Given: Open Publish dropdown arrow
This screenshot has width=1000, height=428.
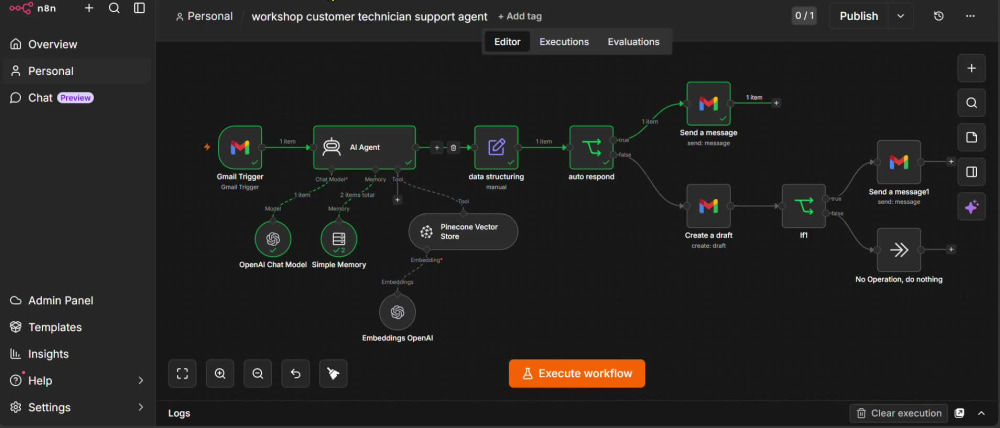Looking at the screenshot, I should click(901, 16).
